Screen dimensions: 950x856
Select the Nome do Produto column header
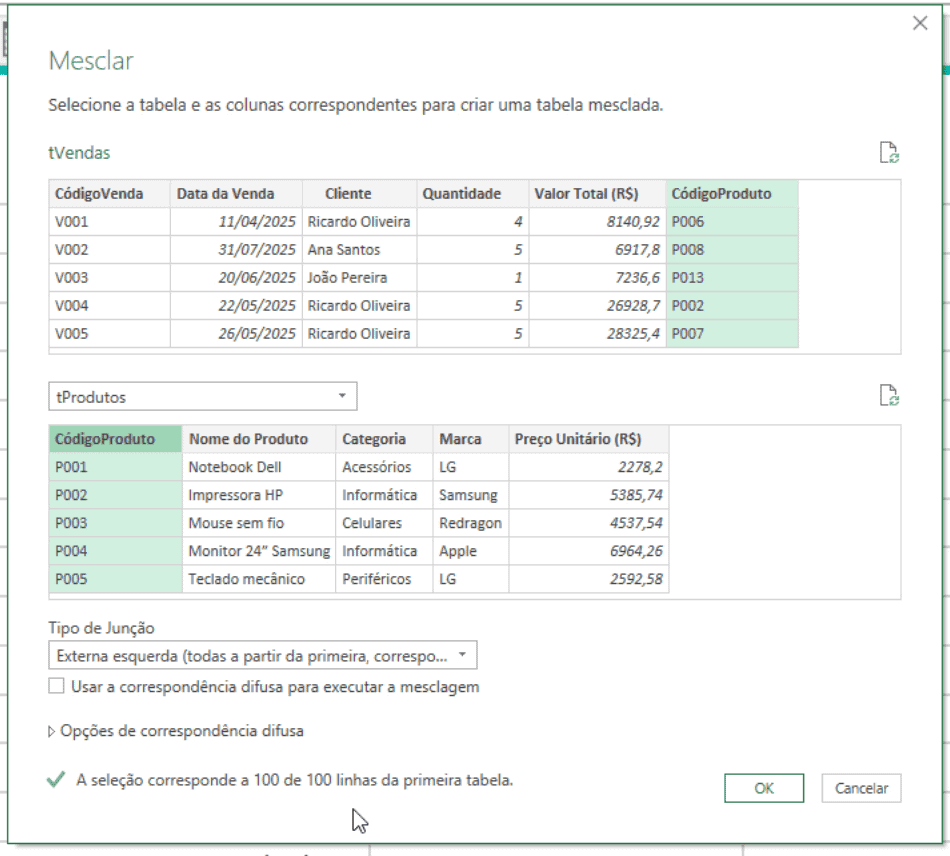point(258,439)
